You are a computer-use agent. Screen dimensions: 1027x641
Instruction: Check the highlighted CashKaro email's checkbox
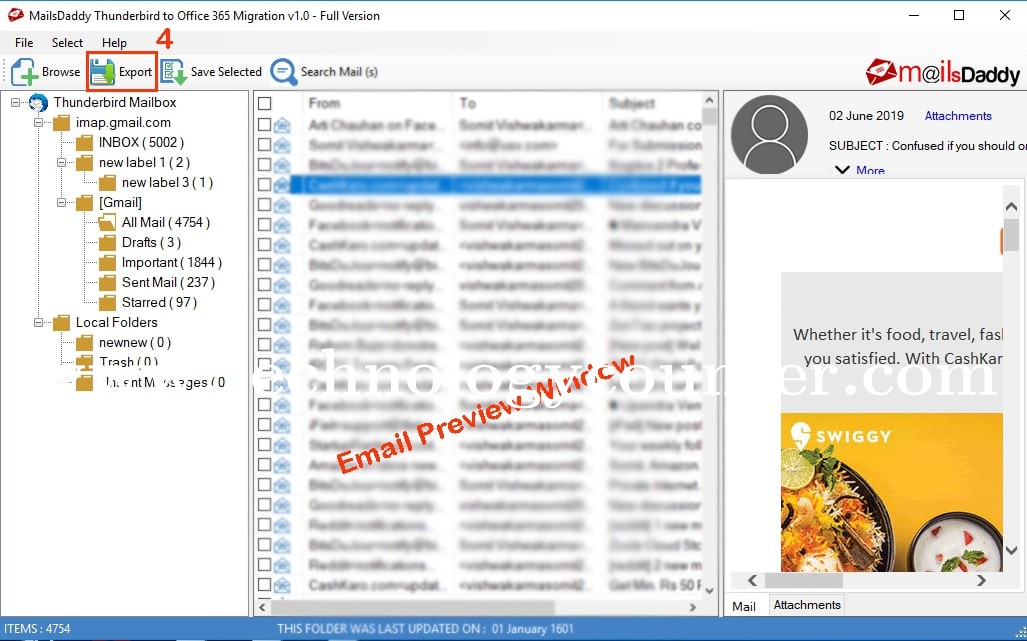[265, 185]
